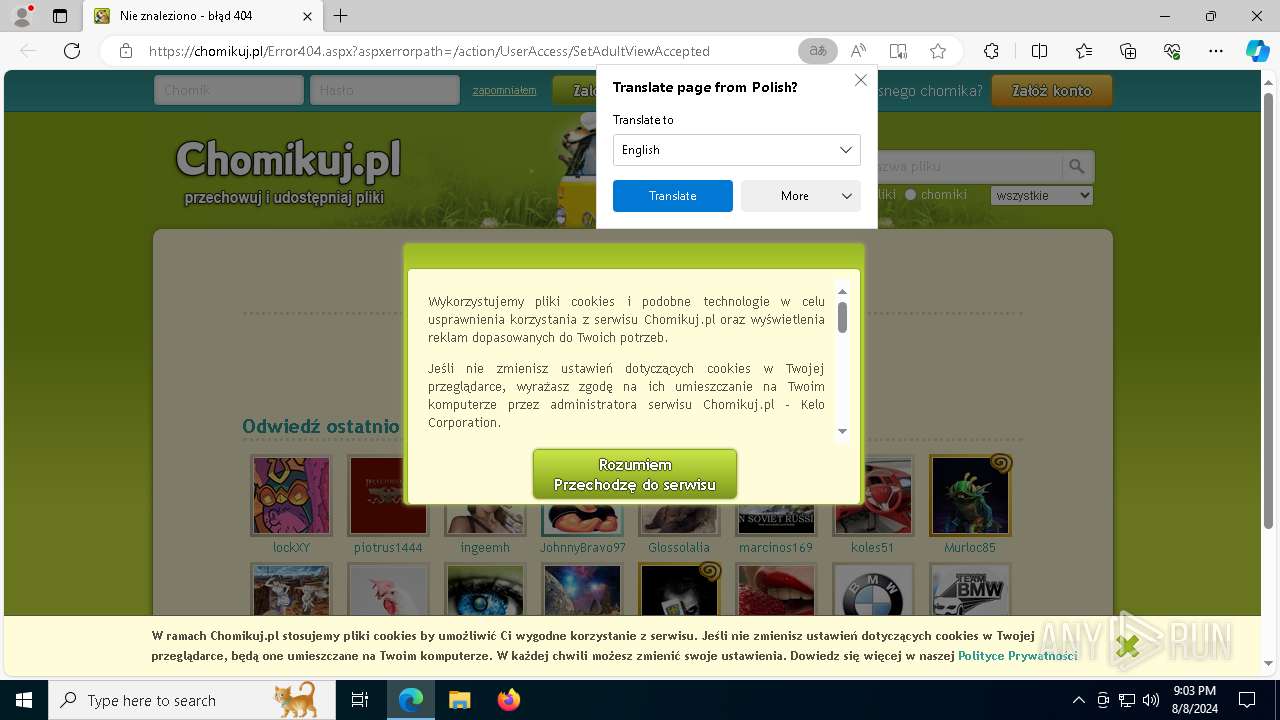Open the Favorites list icon
The height and width of the screenshot is (720, 1280).
pyautogui.click(x=1084, y=51)
